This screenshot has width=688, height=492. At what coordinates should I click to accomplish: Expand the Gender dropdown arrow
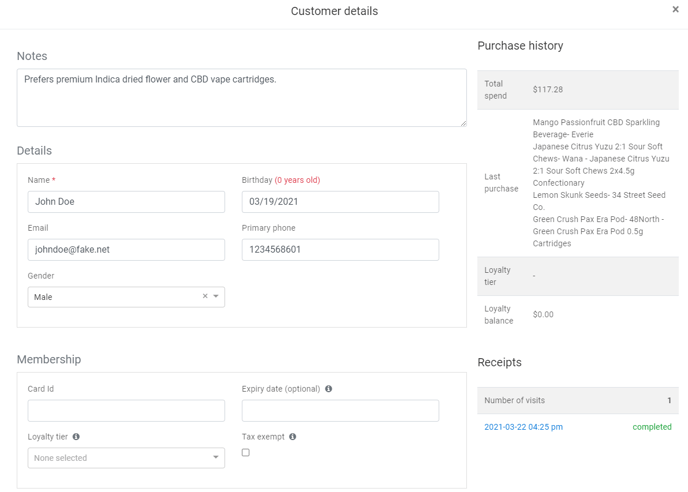point(216,297)
